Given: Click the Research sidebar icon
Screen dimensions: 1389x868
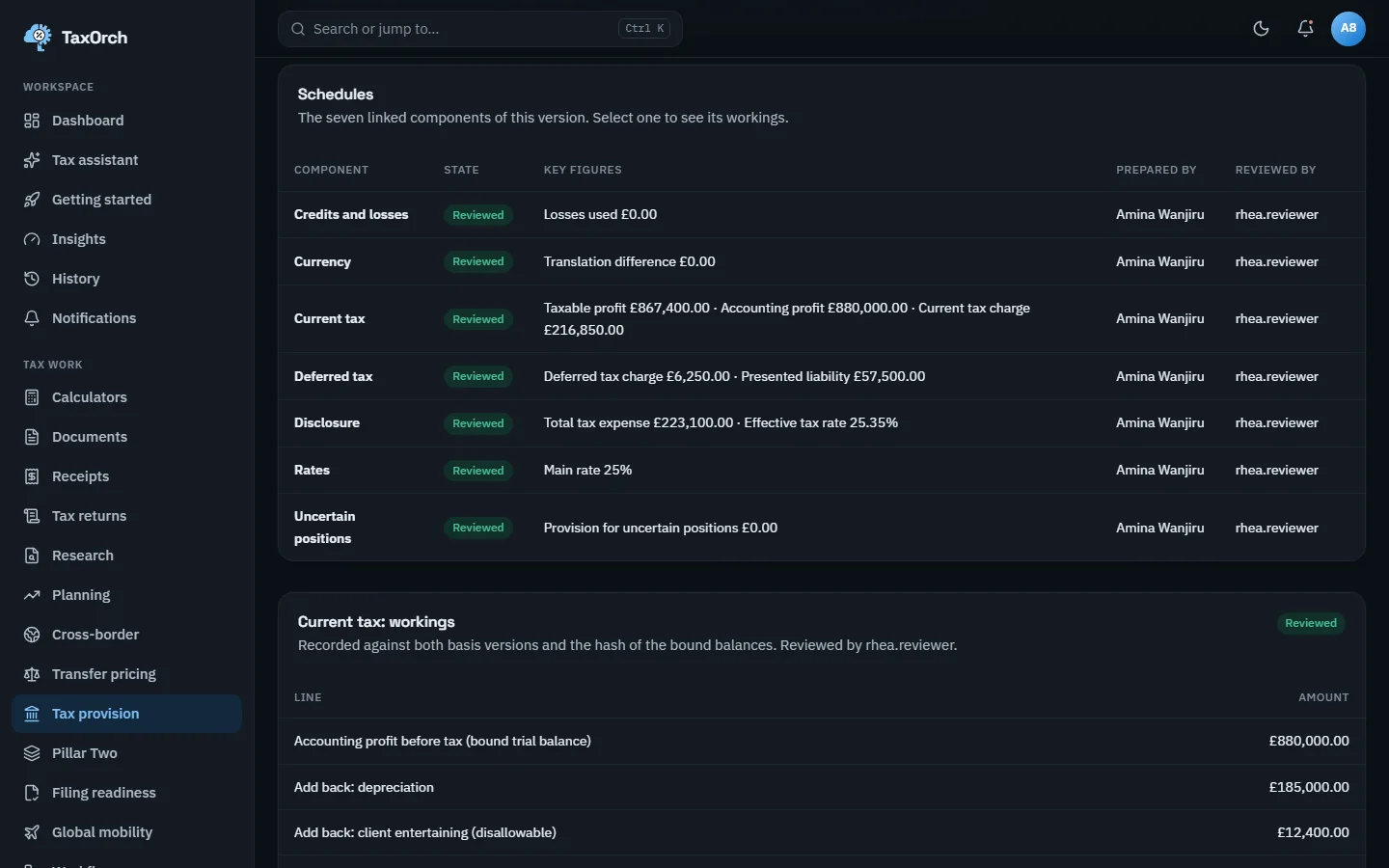Looking at the screenshot, I should click(32, 556).
